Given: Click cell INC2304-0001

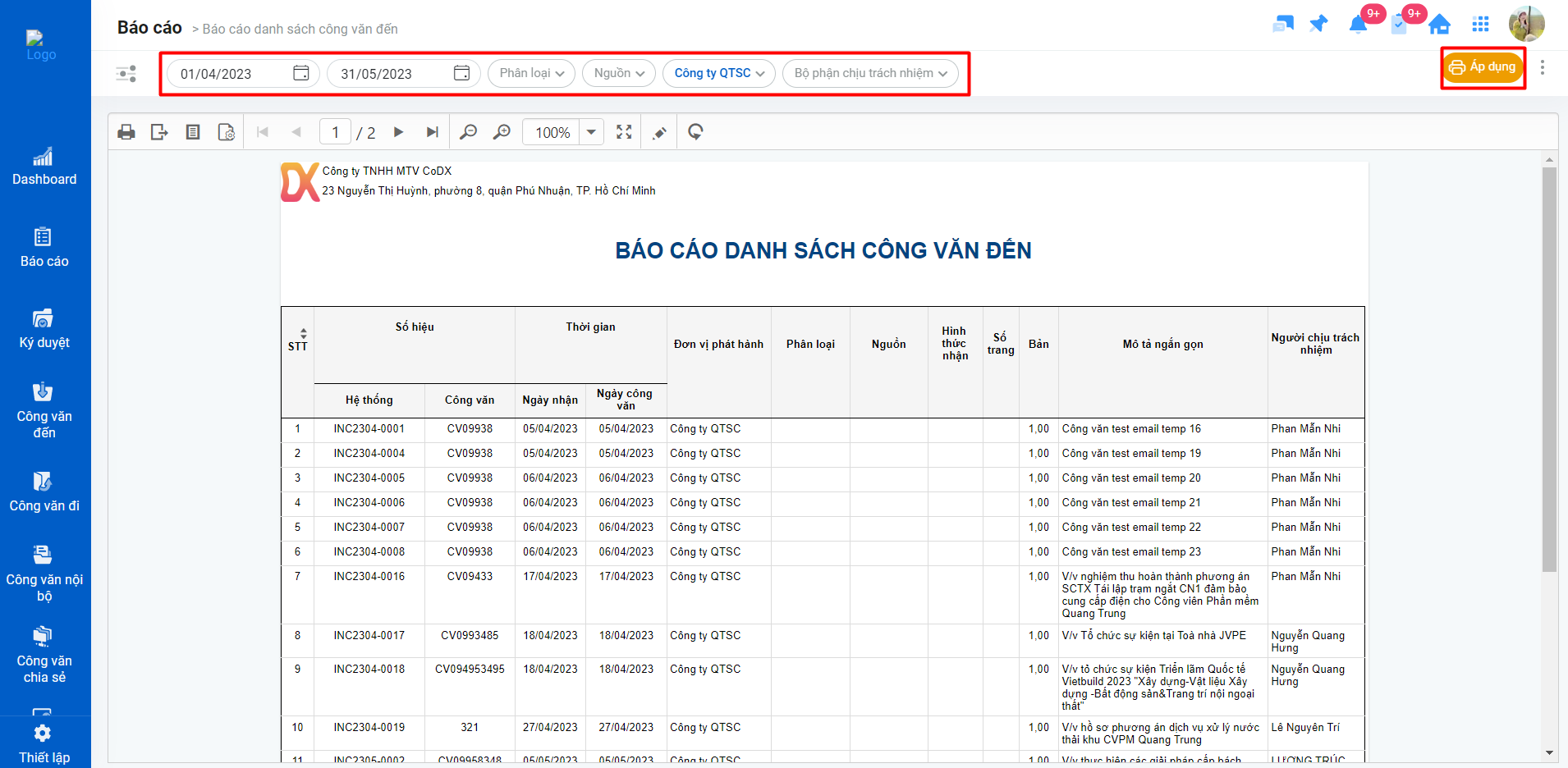Looking at the screenshot, I should pos(369,428).
